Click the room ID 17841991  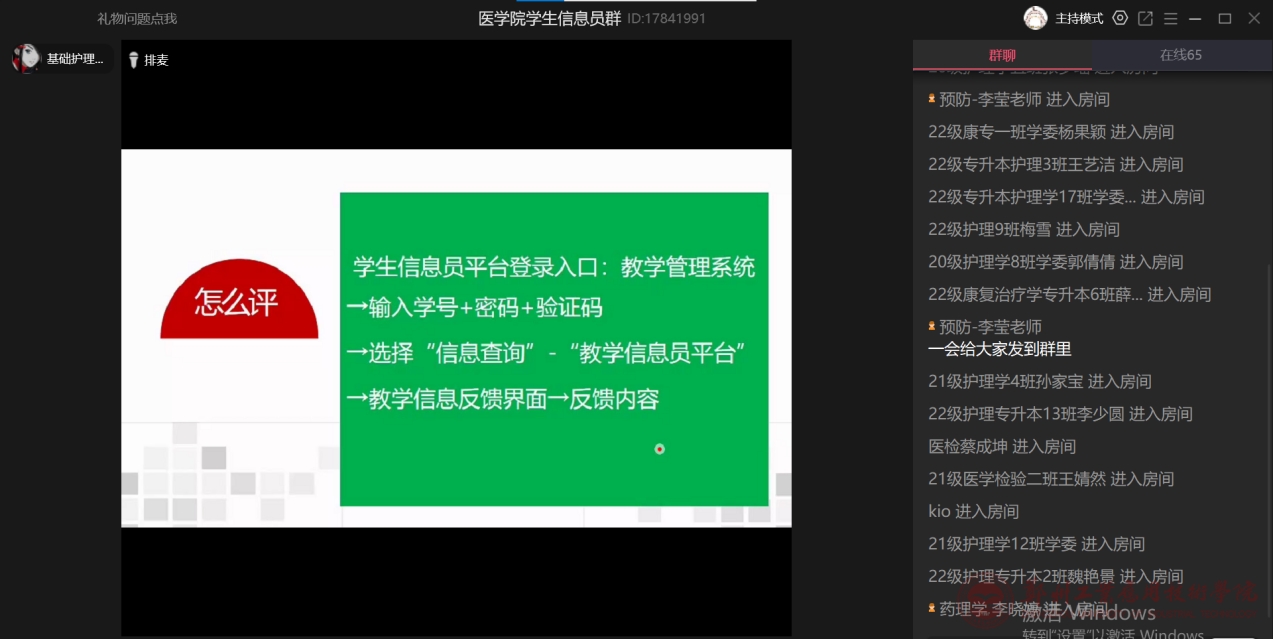click(666, 18)
